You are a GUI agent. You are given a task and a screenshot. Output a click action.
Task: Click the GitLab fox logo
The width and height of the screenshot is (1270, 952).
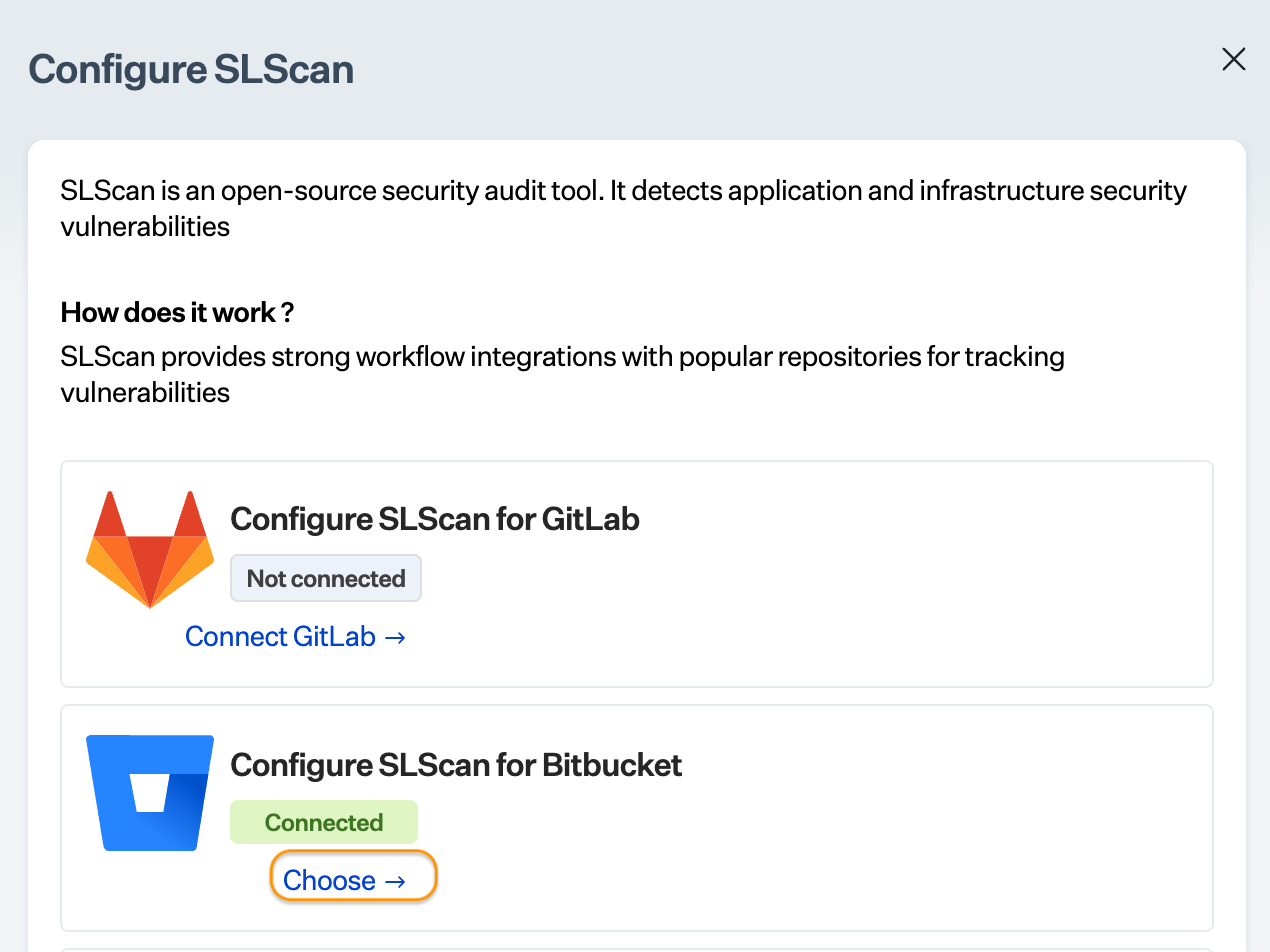click(x=150, y=549)
